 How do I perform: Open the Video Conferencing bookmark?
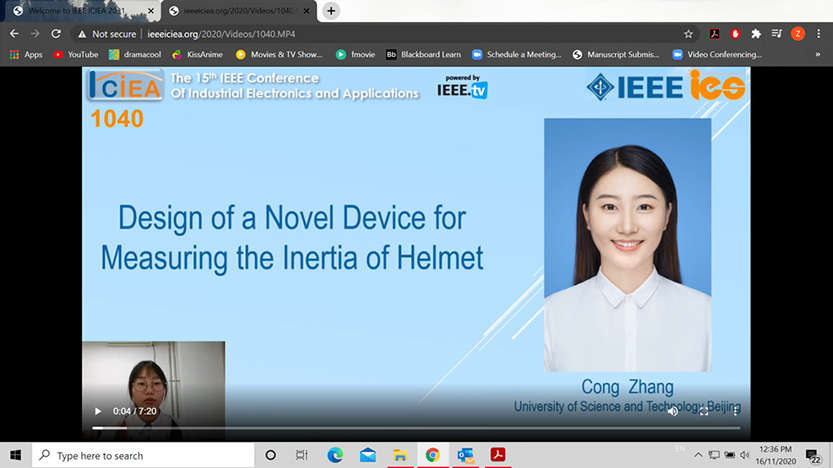click(717, 54)
